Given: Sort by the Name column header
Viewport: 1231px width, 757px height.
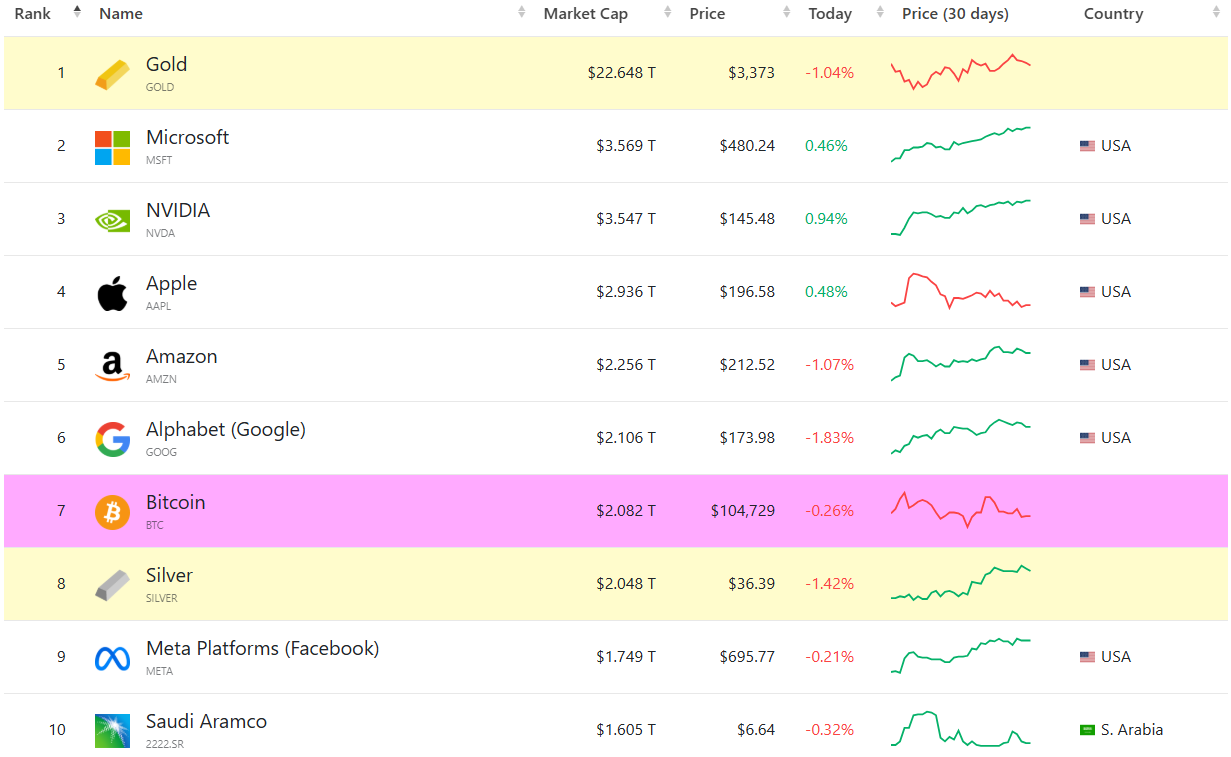Looking at the screenshot, I should point(121,14).
